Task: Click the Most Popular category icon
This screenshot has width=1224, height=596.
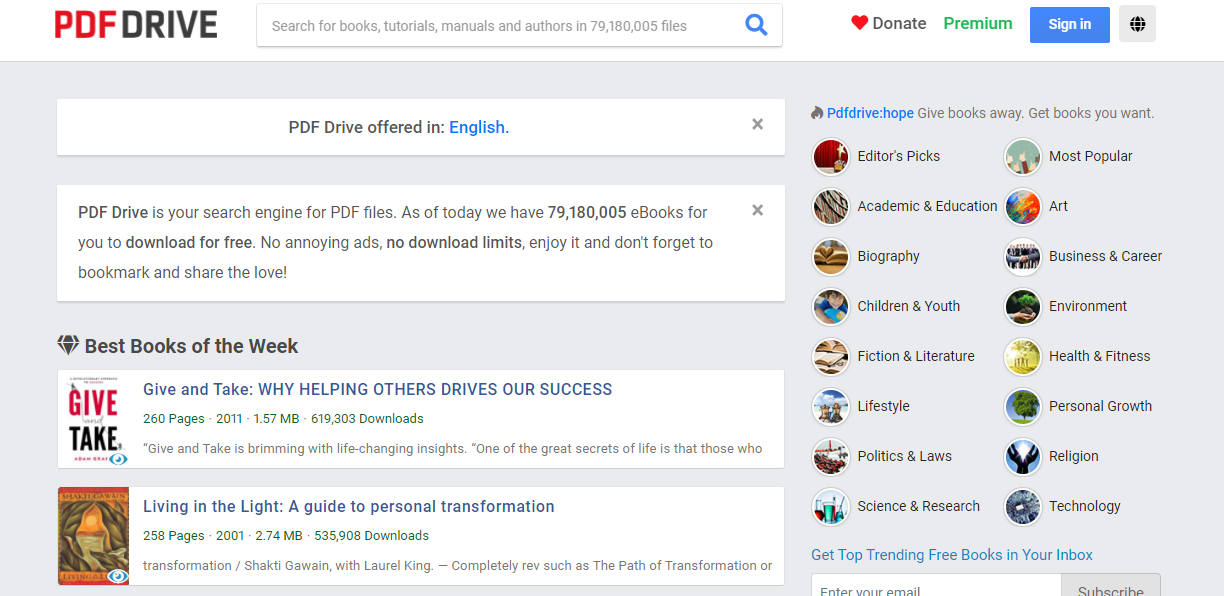Action: (x=1023, y=156)
